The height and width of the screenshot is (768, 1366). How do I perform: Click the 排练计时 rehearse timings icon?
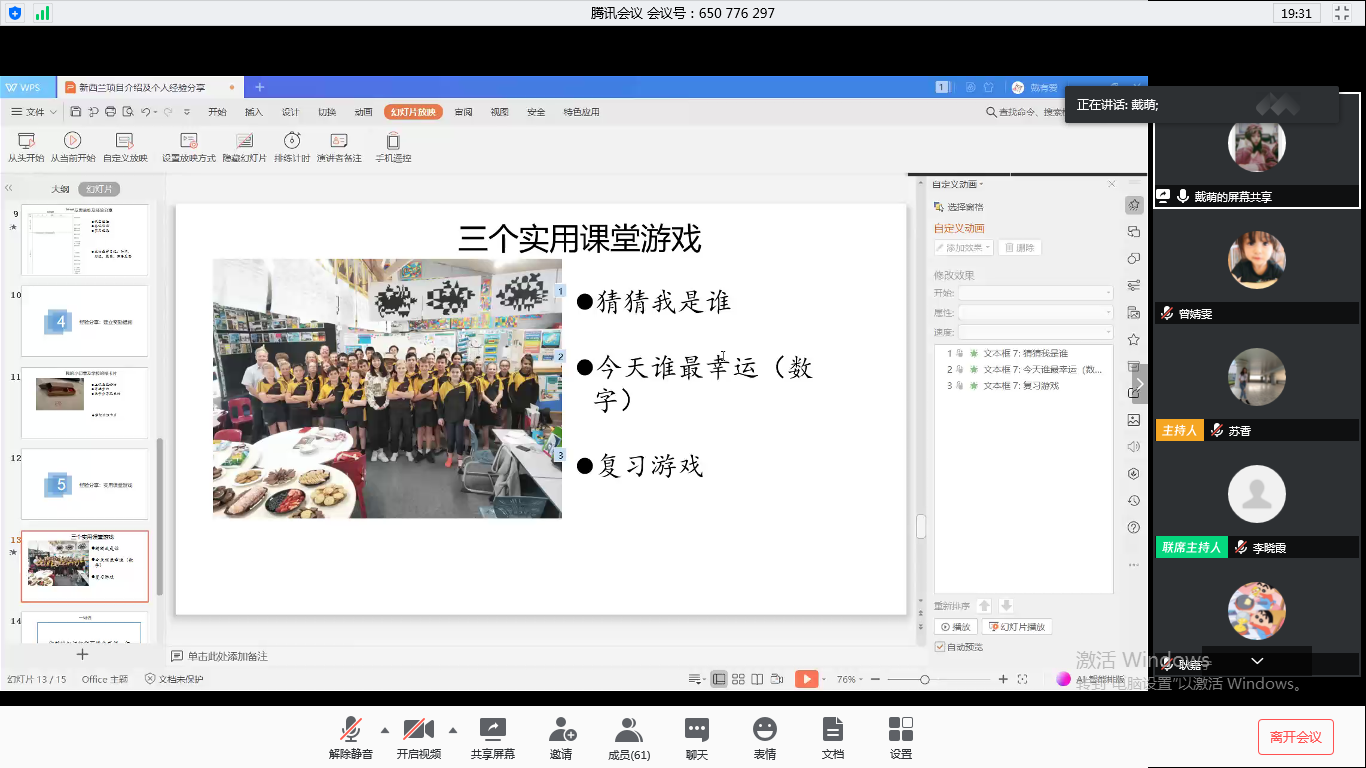[292, 141]
